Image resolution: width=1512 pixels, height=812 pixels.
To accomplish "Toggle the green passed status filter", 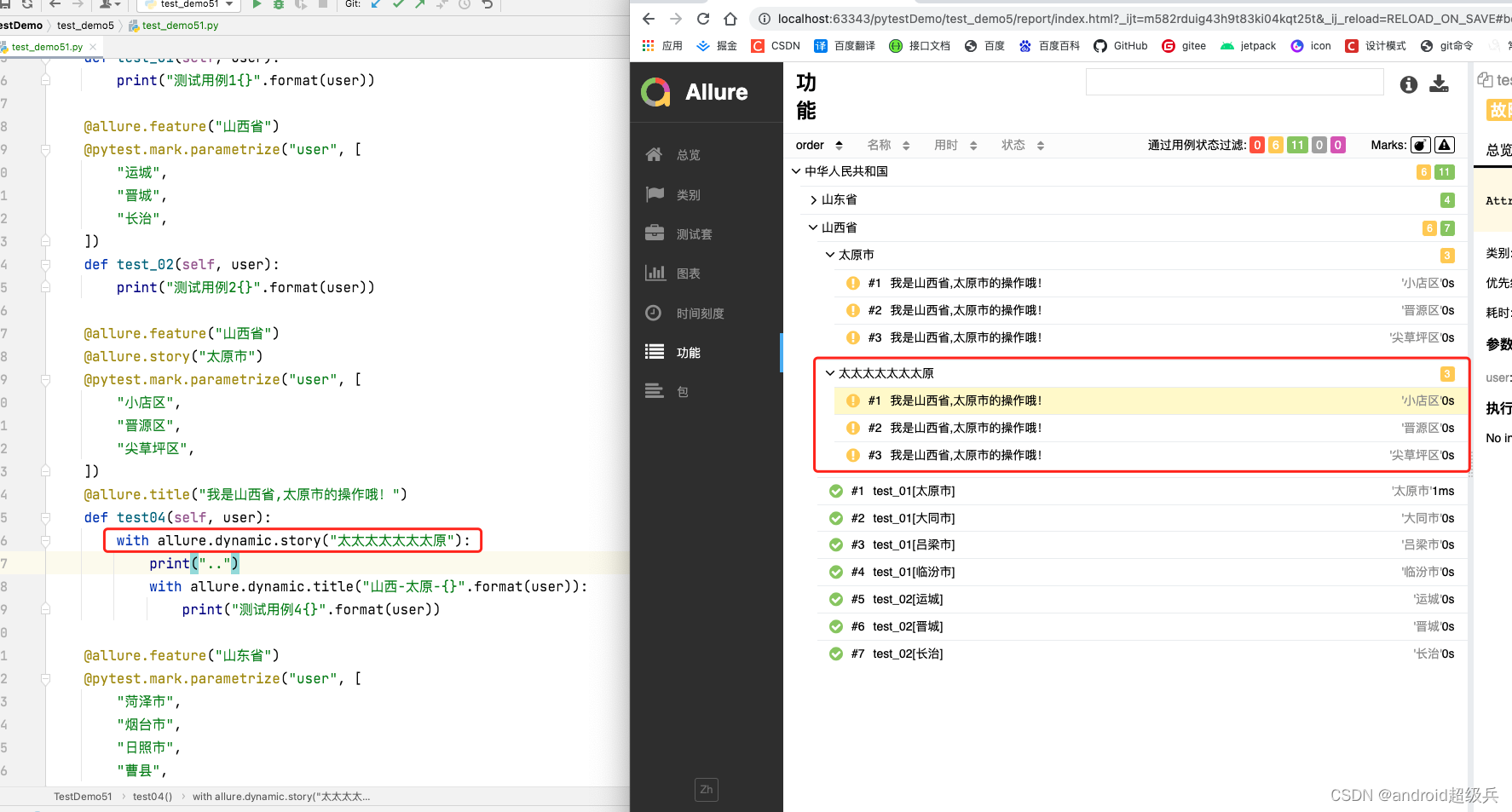I will coord(1297,145).
